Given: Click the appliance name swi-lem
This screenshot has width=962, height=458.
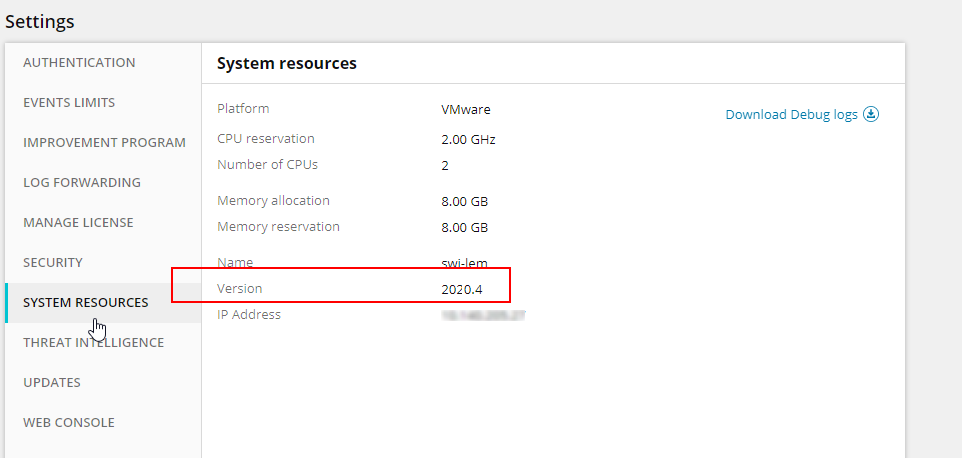Looking at the screenshot, I should coord(464,263).
